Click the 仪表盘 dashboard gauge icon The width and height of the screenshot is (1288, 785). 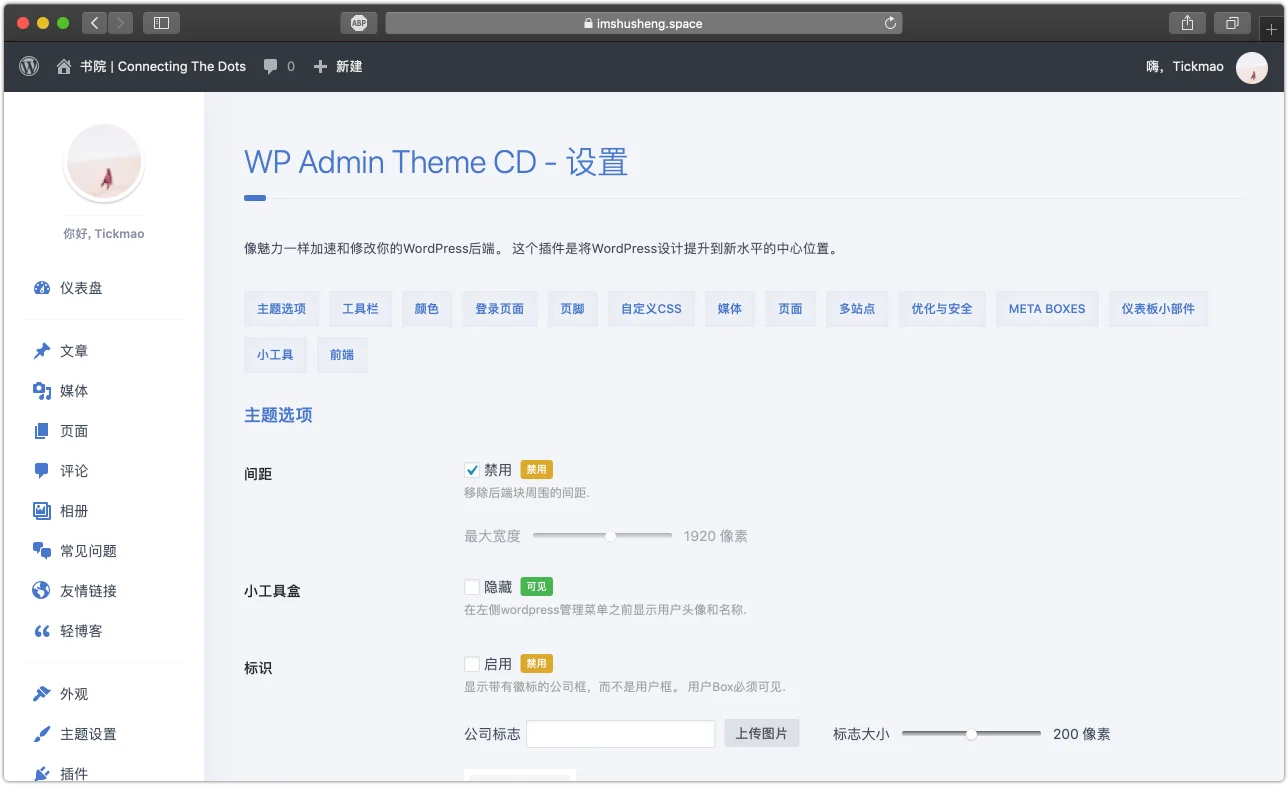pyautogui.click(x=41, y=288)
